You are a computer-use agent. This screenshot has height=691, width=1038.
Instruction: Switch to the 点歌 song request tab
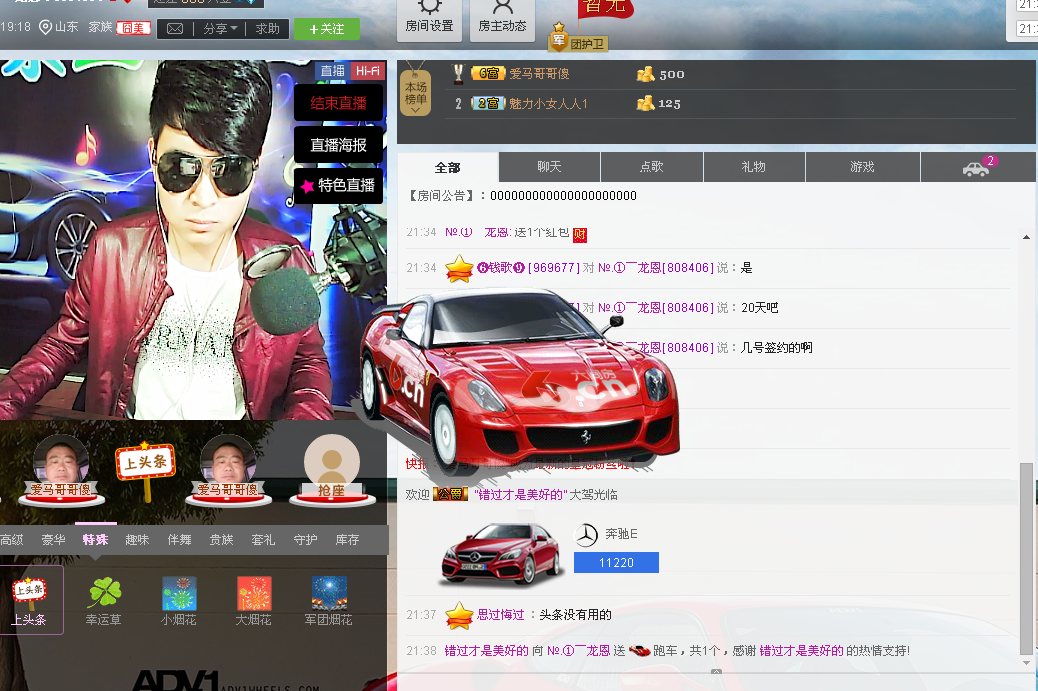[652, 167]
